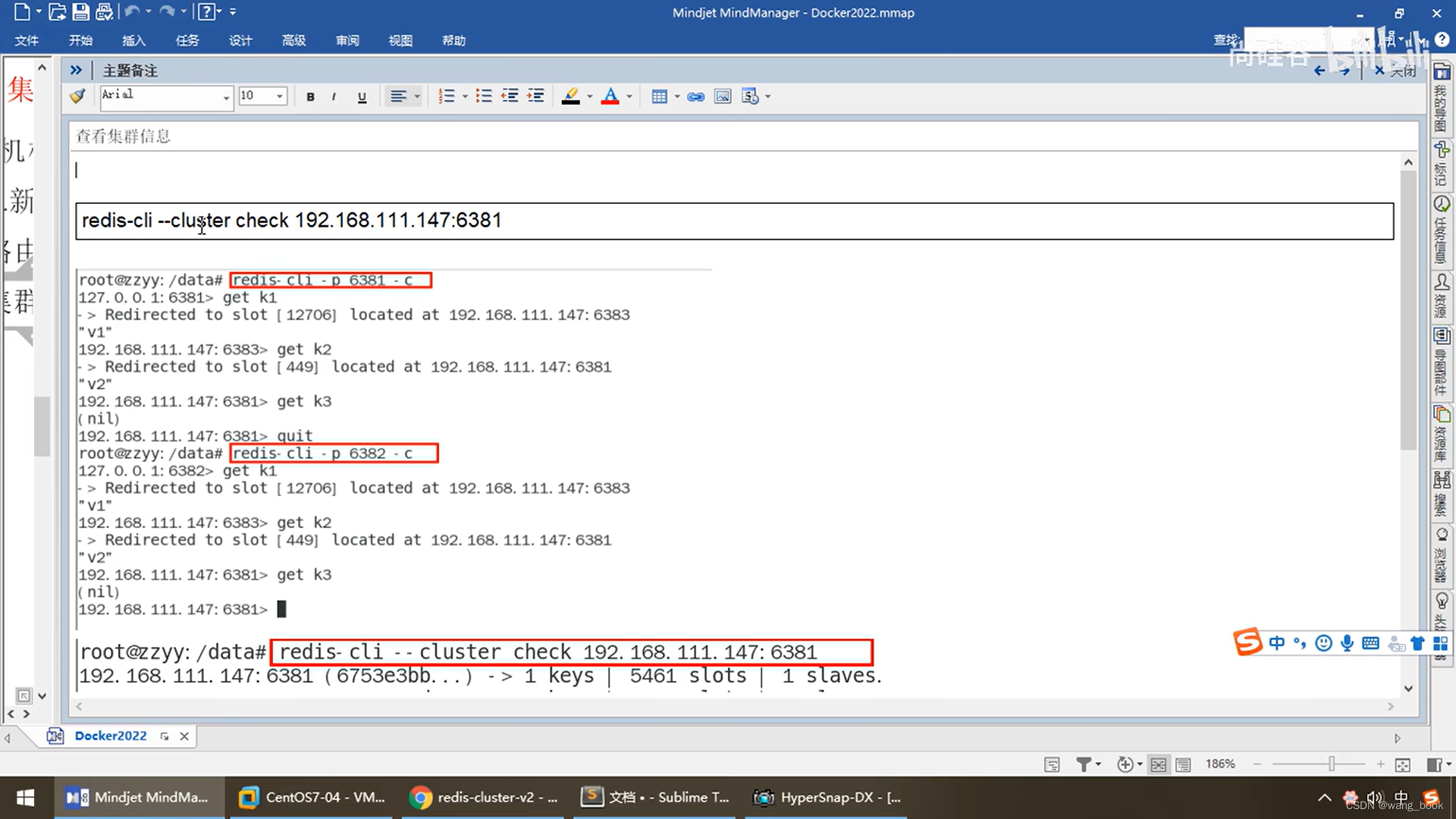Open the font size dropdown showing 10
1456x819 pixels.
[280, 96]
